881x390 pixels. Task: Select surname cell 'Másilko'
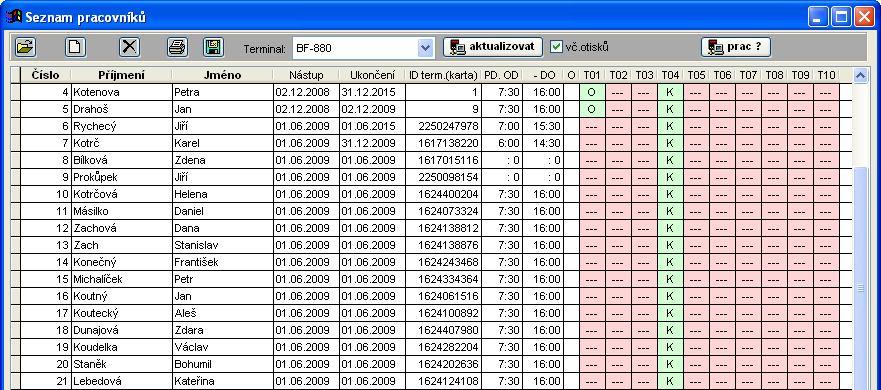click(121, 211)
